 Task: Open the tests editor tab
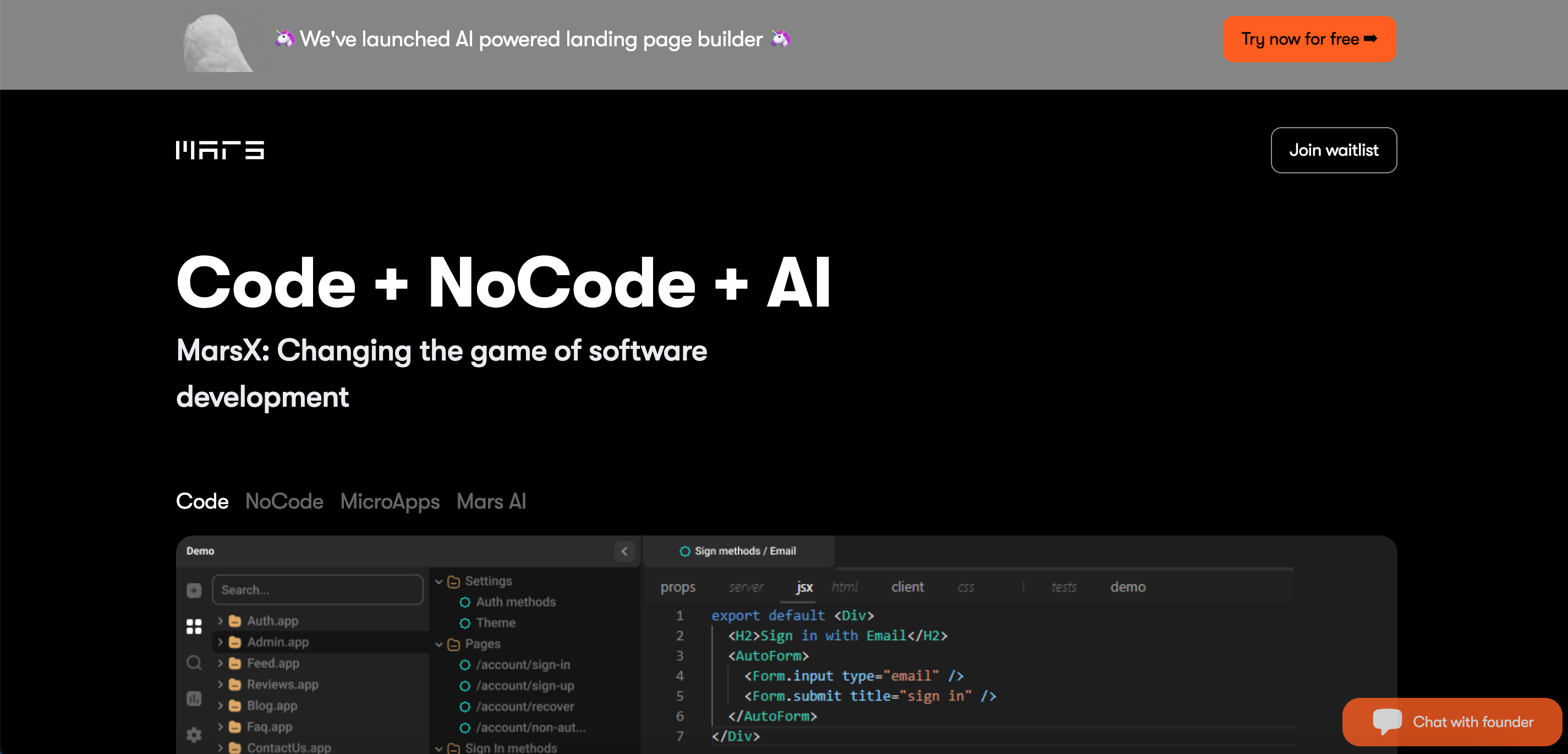point(1064,587)
